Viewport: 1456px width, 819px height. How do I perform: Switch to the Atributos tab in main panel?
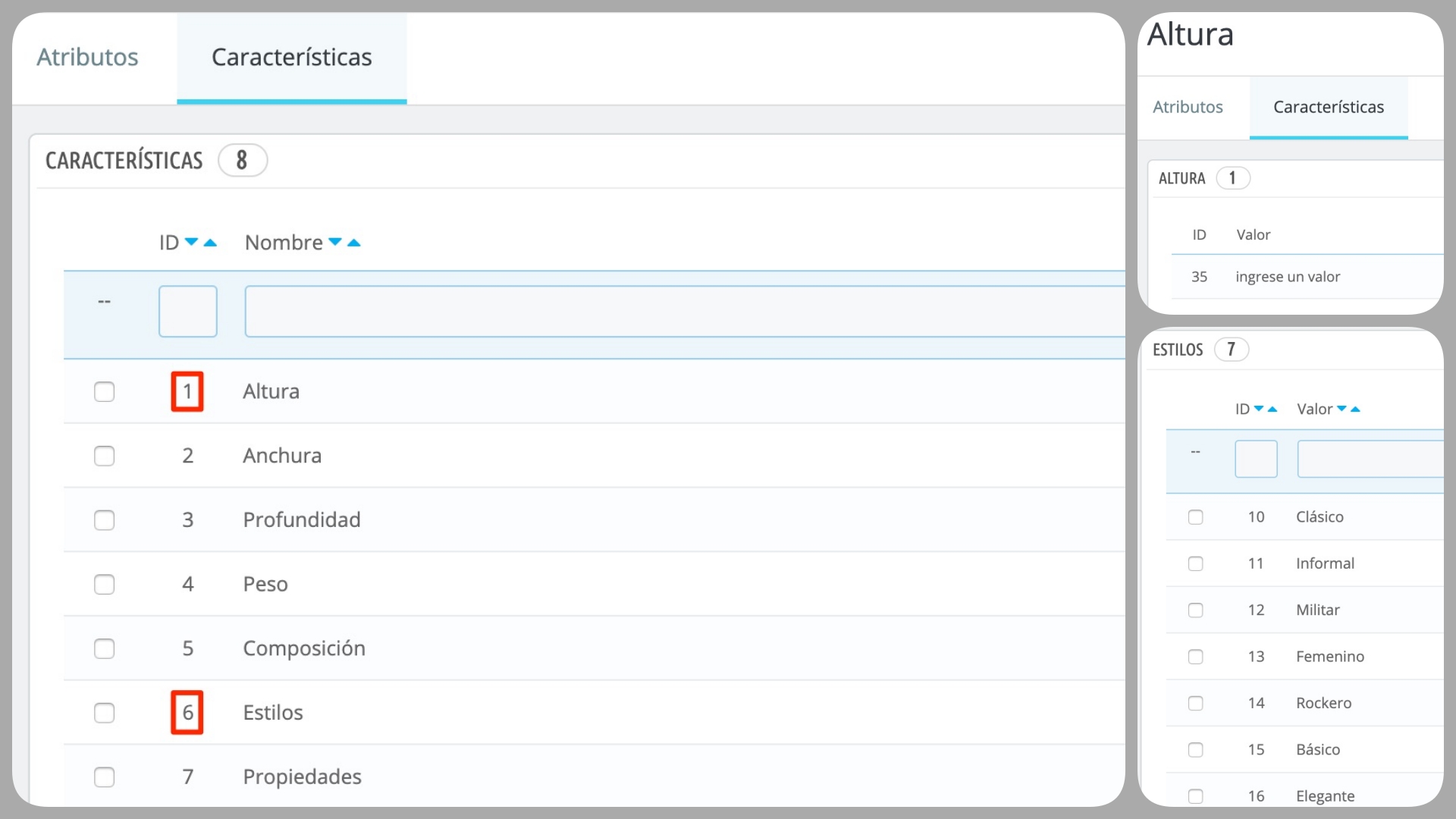pos(88,57)
